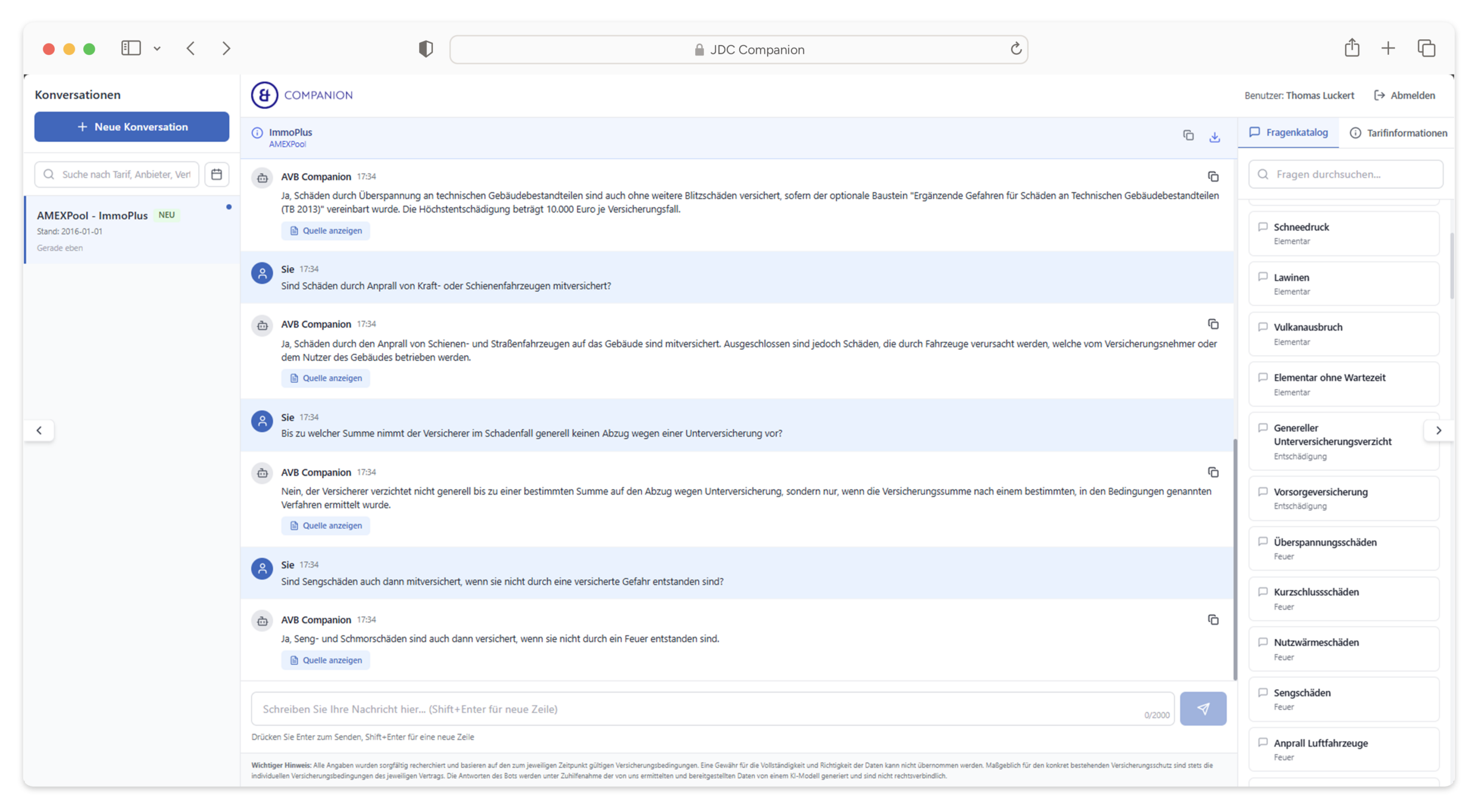Switch to the Tarifinformationen tab
This screenshot has height=812, width=1478.
click(x=1398, y=133)
